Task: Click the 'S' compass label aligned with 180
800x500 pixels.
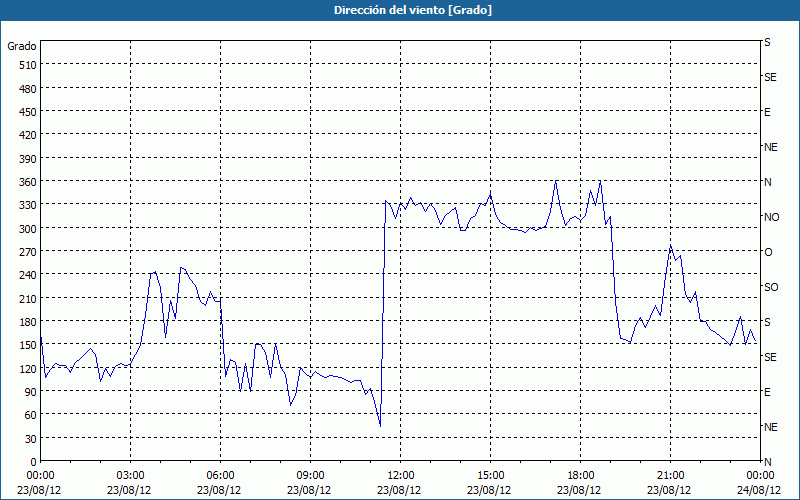Action: 767,322
